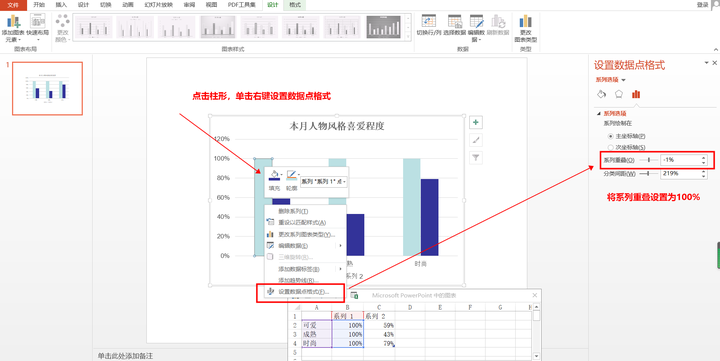Switch to the PDF工具集 tab
720x361 pixels.
[x=242, y=5]
